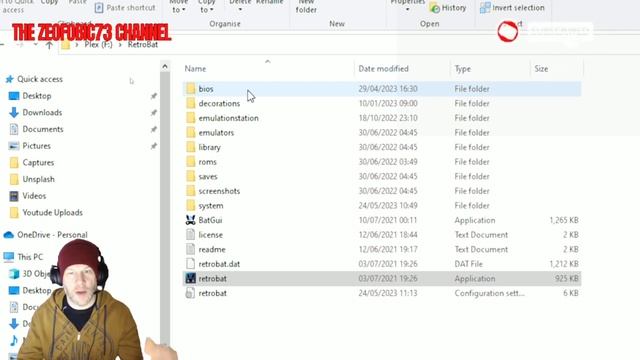Image resolution: width=640 pixels, height=360 pixels.
Task: Select the emulators folder icon
Action: tap(191, 133)
